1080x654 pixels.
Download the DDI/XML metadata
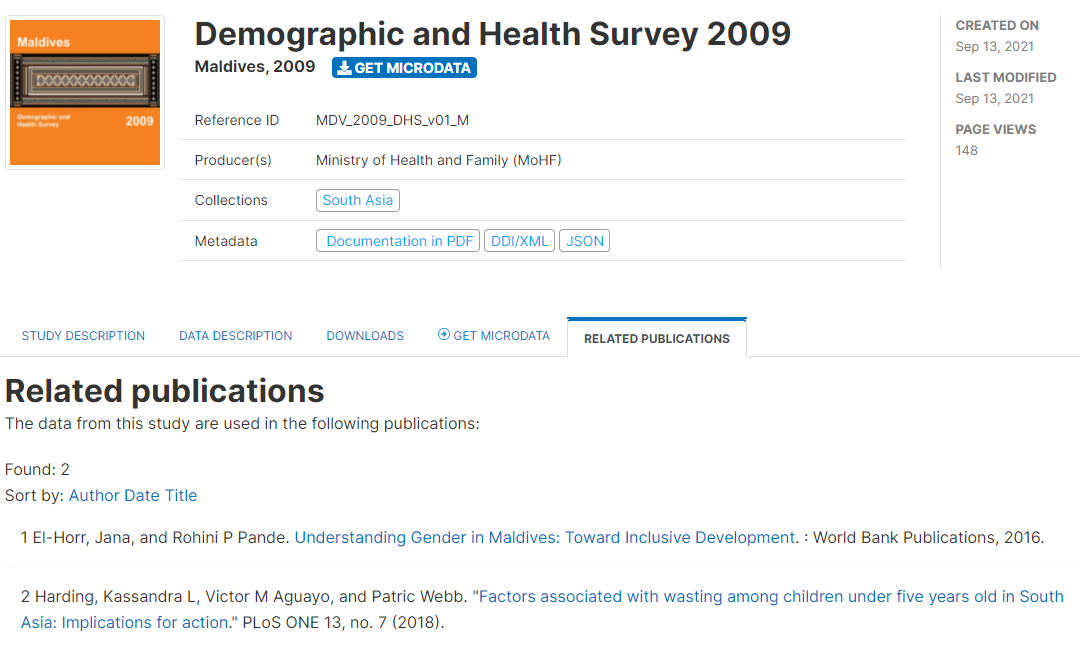click(x=519, y=241)
